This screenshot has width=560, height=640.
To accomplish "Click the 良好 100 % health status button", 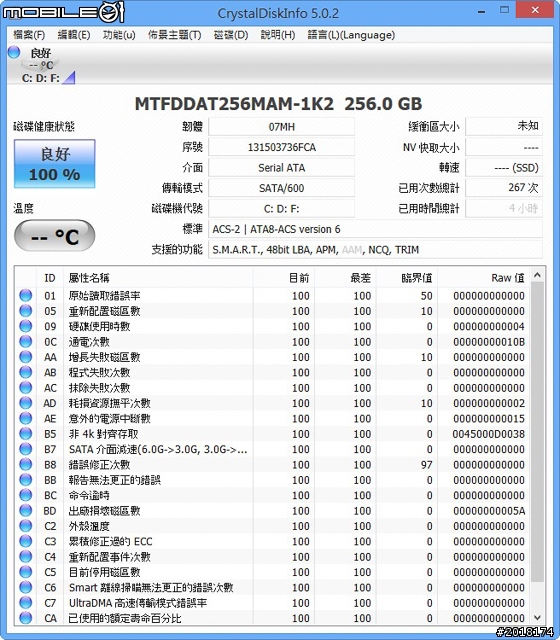I will click(55, 164).
